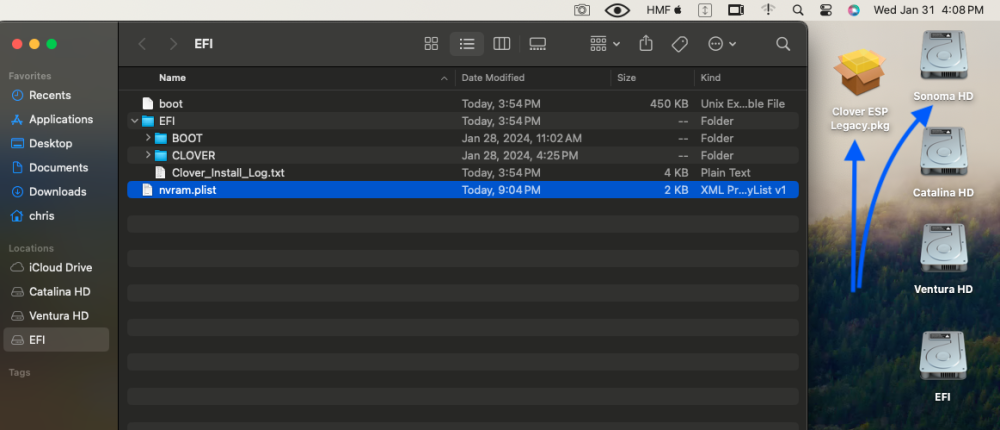Open Recents in the sidebar
The height and width of the screenshot is (430, 1000).
[50, 95]
